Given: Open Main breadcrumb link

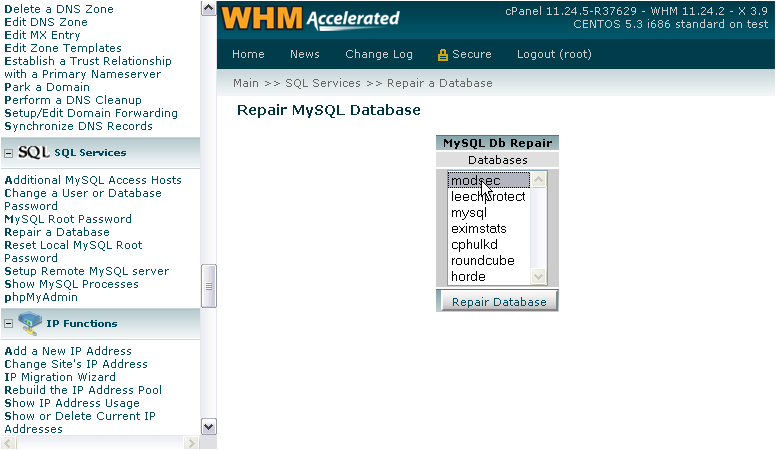Looking at the screenshot, I should click(x=246, y=83).
